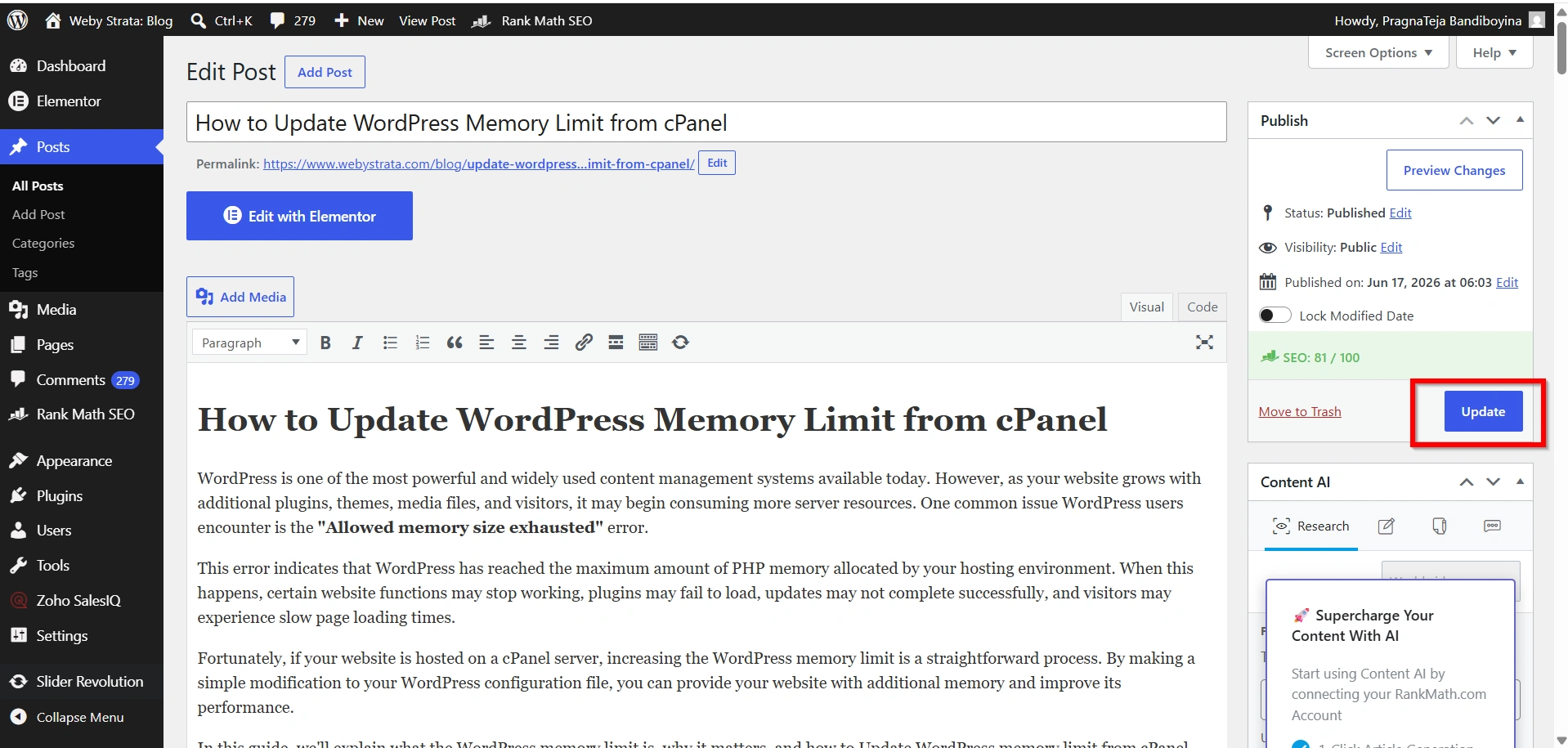Open Settings in the sidebar
Image resolution: width=1568 pixels, height=748 pixels.
pyautogui.click(x=82, y=636)
